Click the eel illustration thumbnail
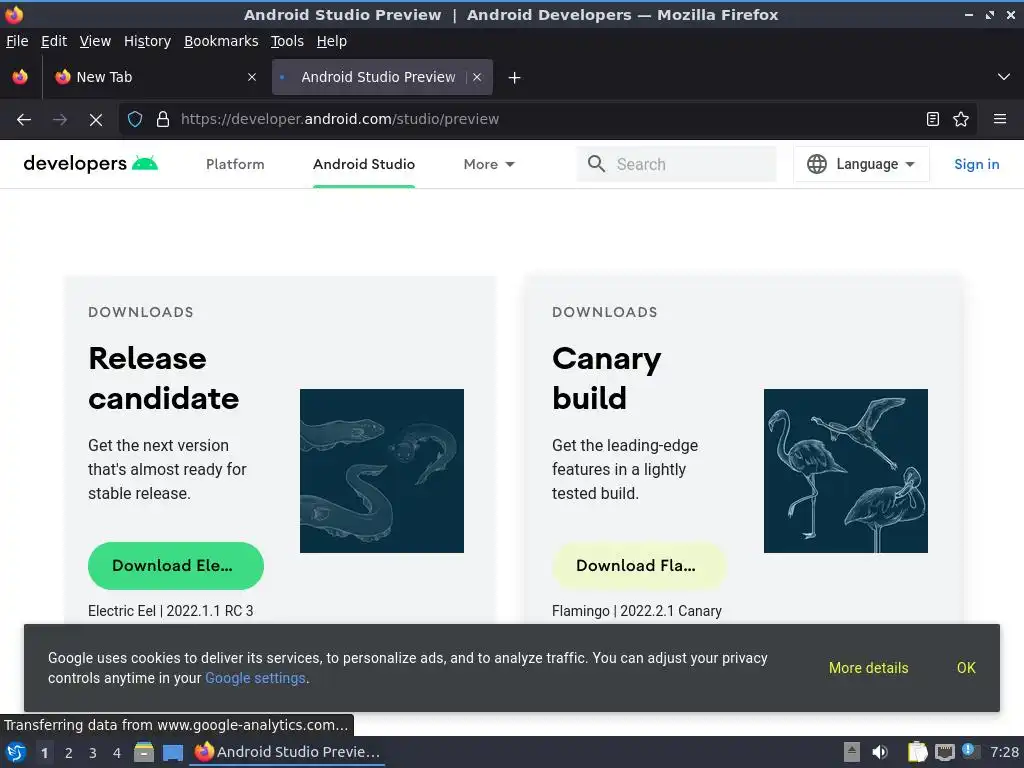Image resolution: width=1024 pixels, height=768 pixels. pyautogui.click(x=382, y=471)
